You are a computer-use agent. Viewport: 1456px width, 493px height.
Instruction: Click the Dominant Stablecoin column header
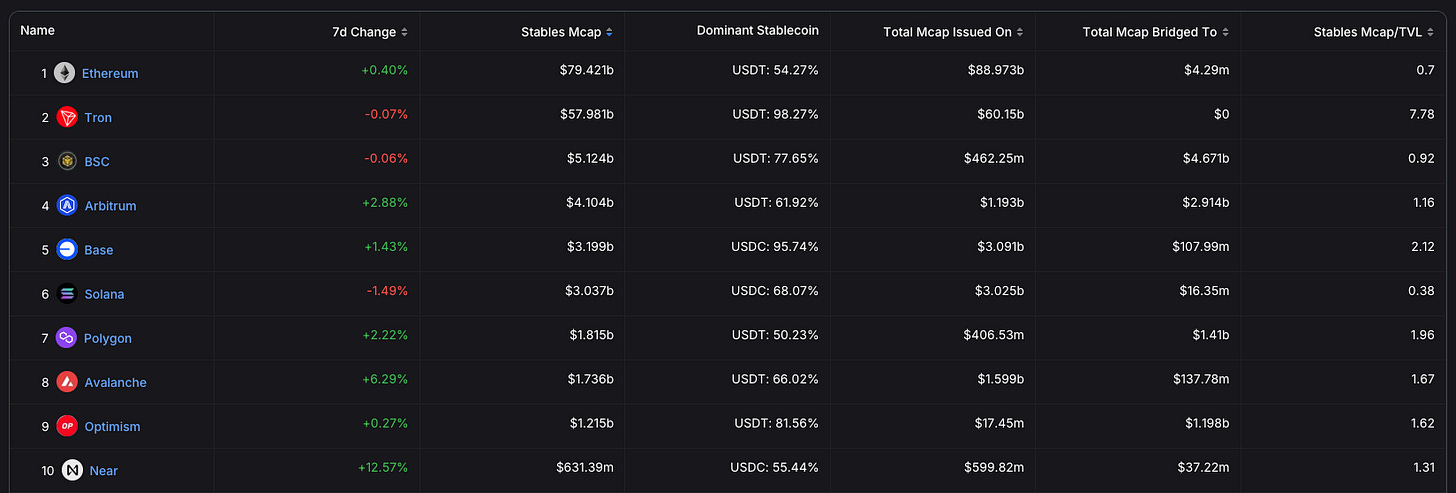[757, 31]
